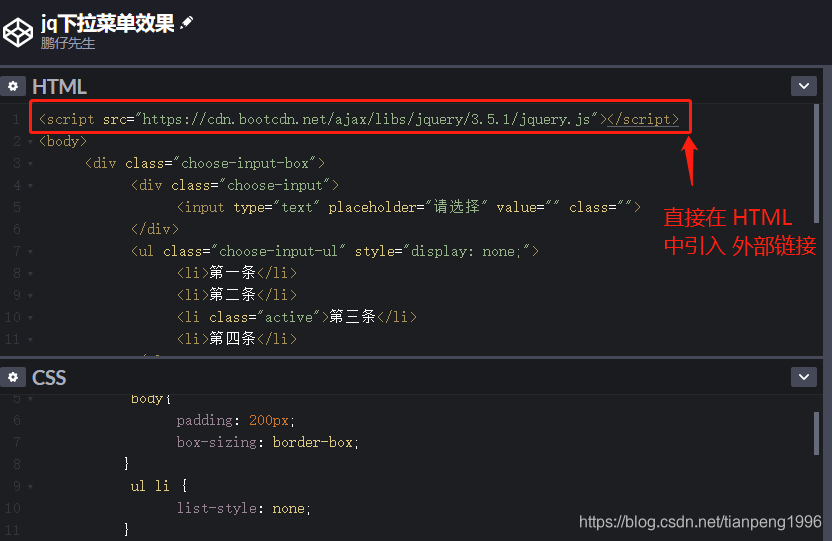832x541 pixels.
Task: Click the CodePen logo icon
Action: tap(18, 32)
